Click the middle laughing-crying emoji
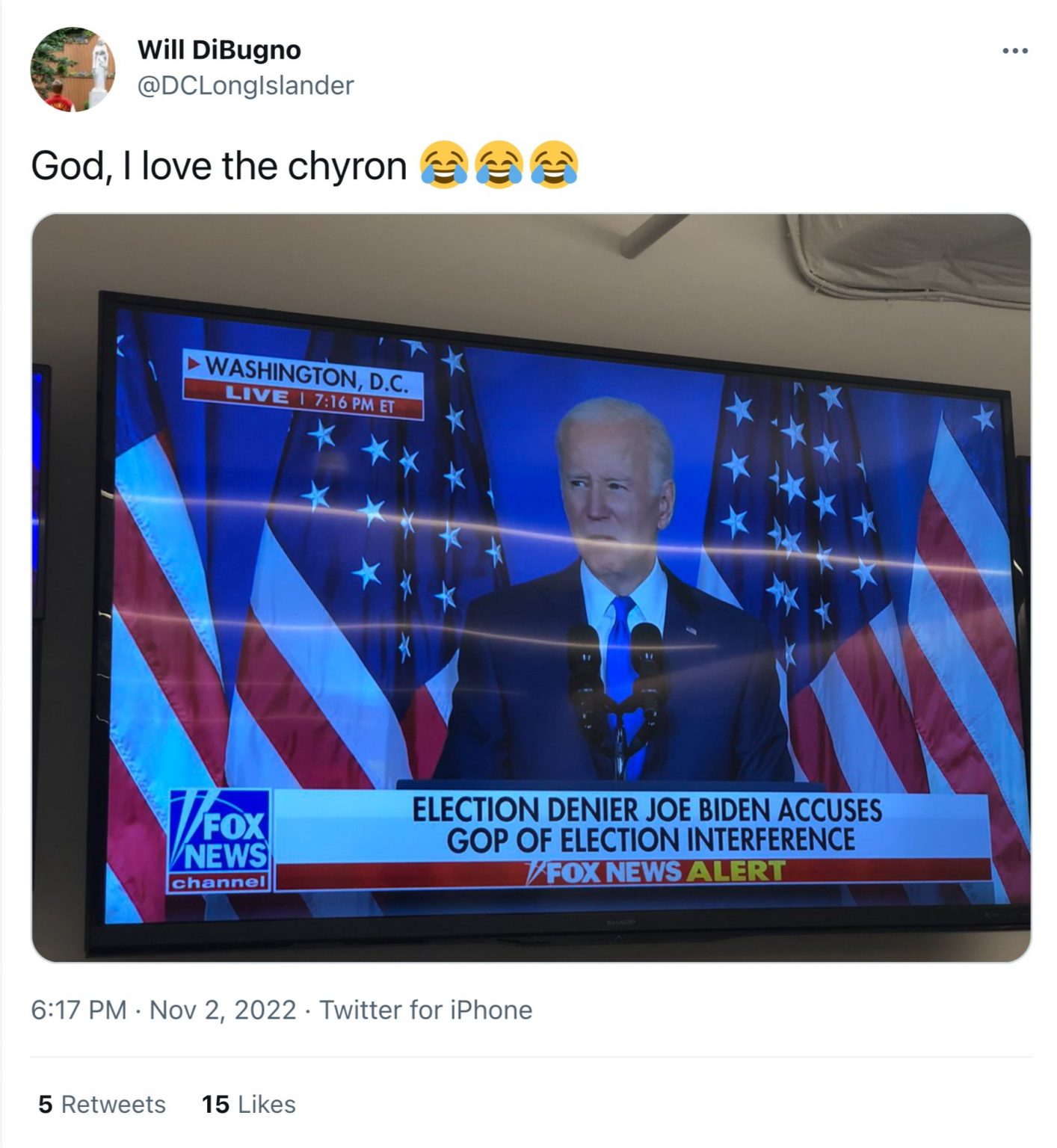Screen dimensions: 1057x1148 tap(499, 164)
